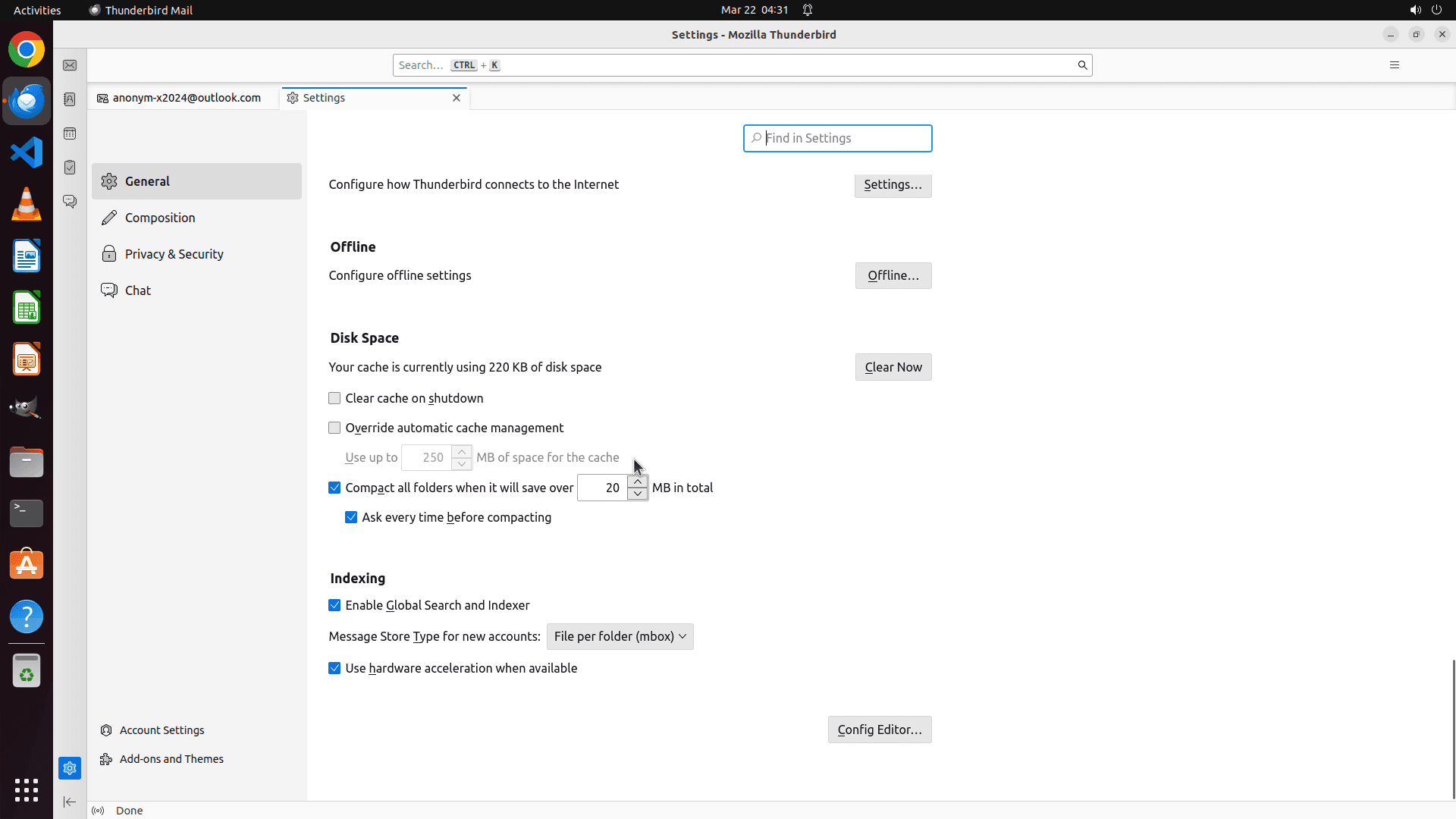Open LibreOffice Impress from the dock
Screen dimensions: 1456x819
[27, 359]
